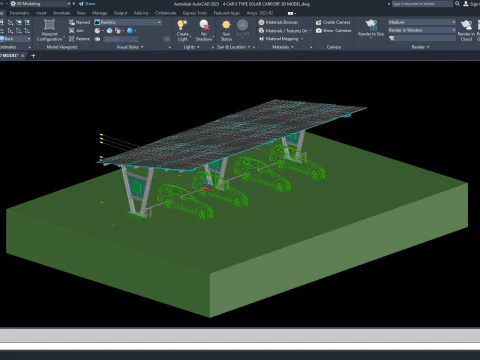
Task: Open the Materials Browser
Action: (x=278, y=22)
